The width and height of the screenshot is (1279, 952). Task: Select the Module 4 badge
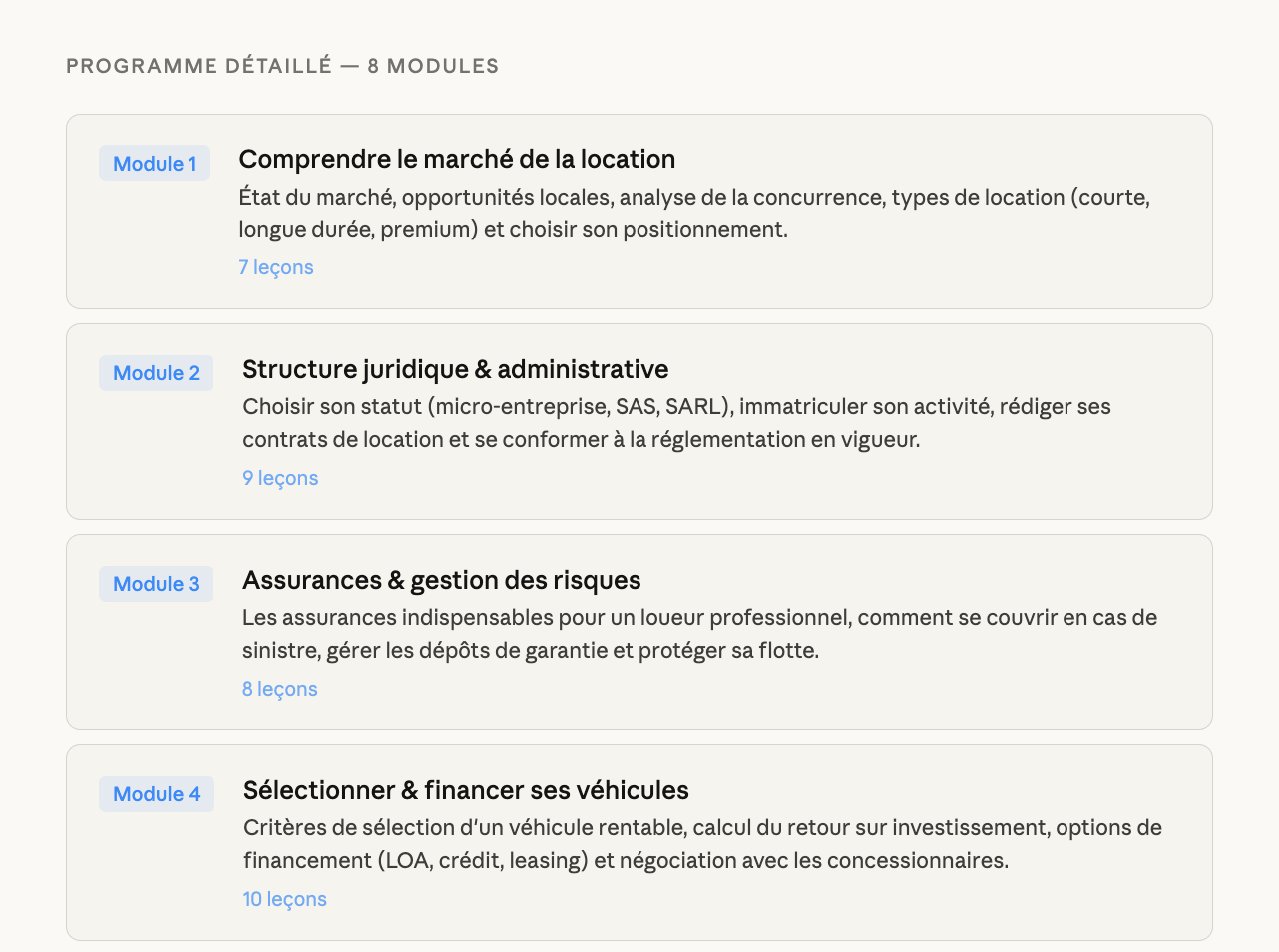(x=156, y=794)
